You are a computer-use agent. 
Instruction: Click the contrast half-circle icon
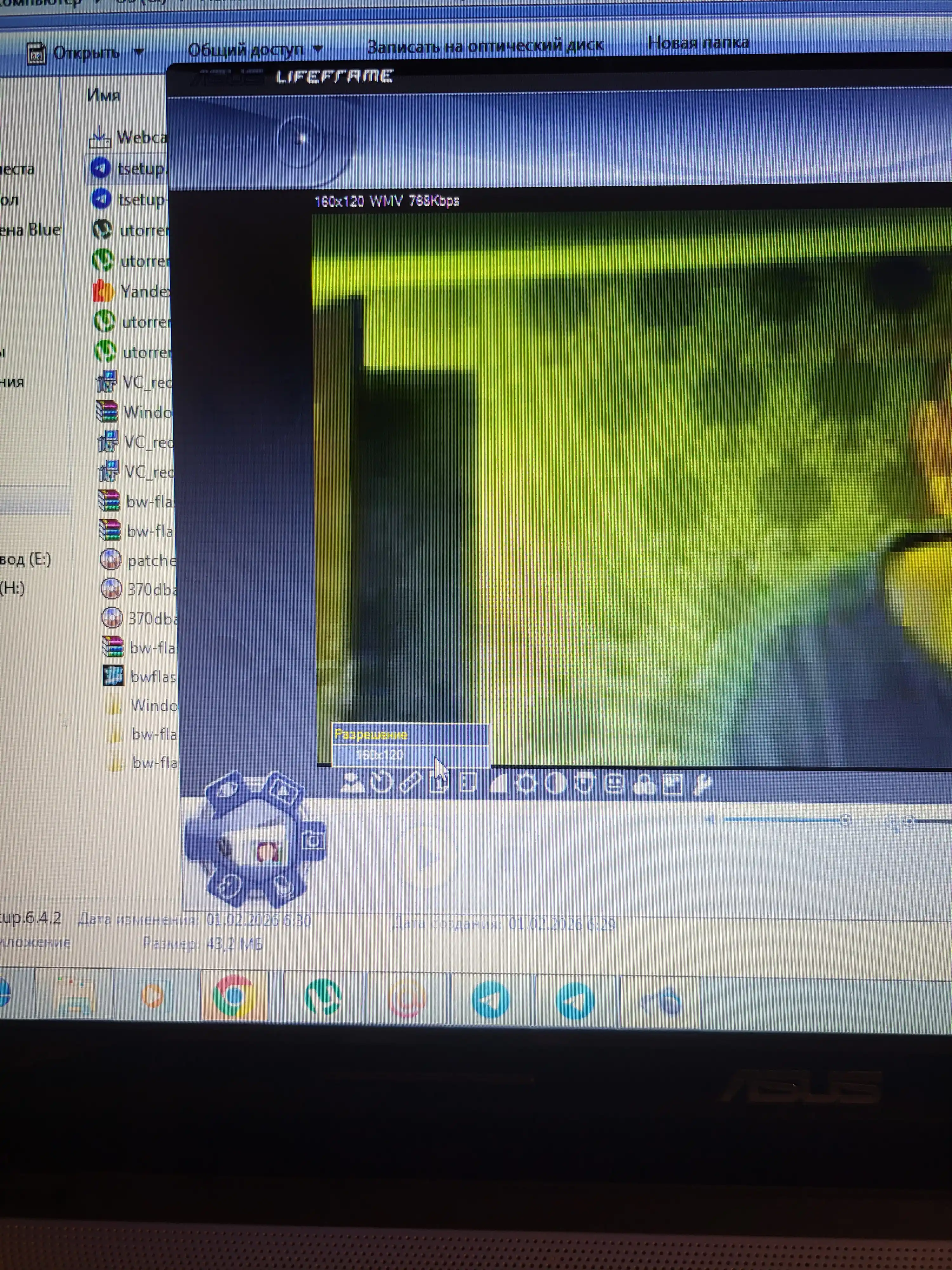click(555, 783)
